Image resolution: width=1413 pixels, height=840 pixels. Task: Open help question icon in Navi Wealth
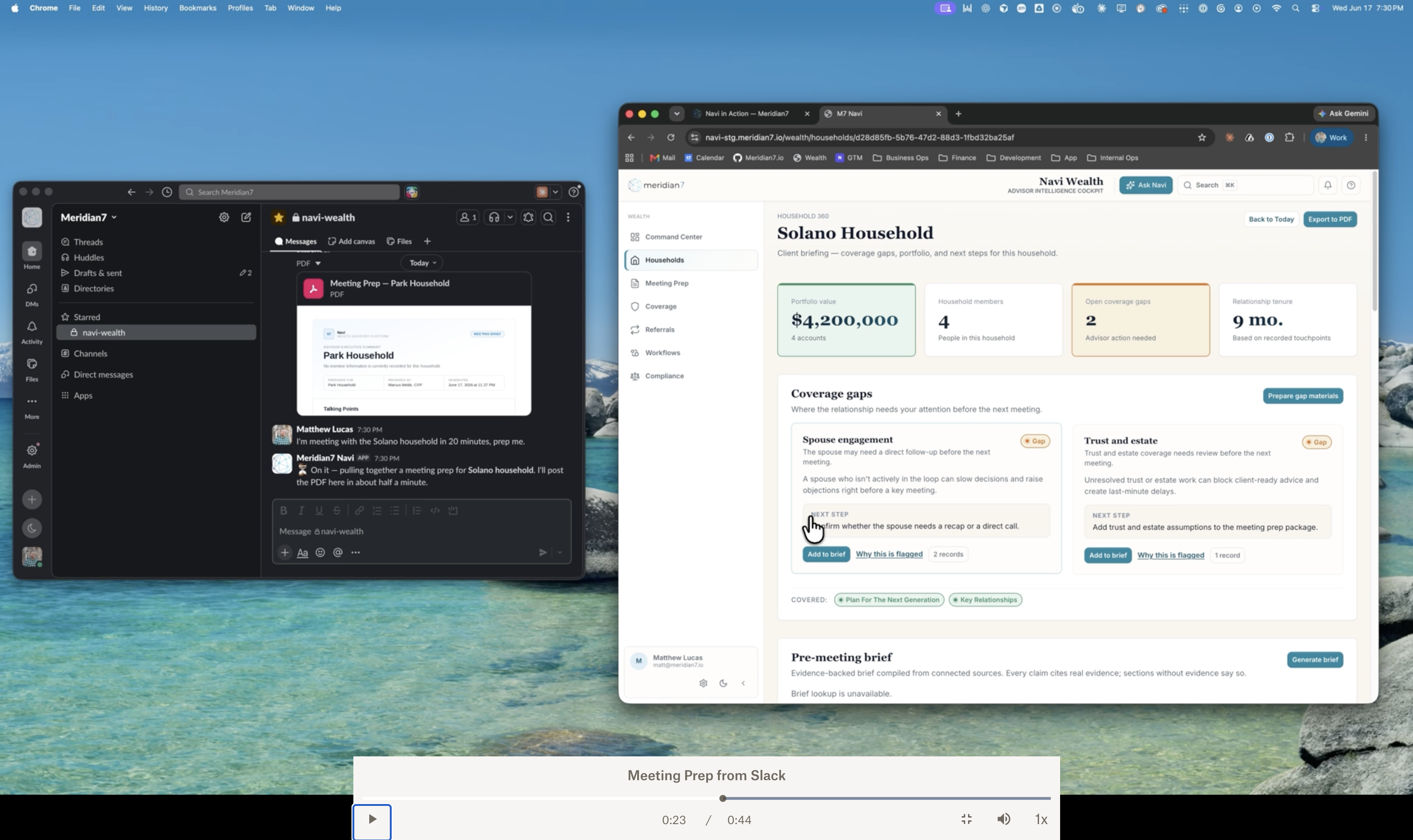point(1351,185)
